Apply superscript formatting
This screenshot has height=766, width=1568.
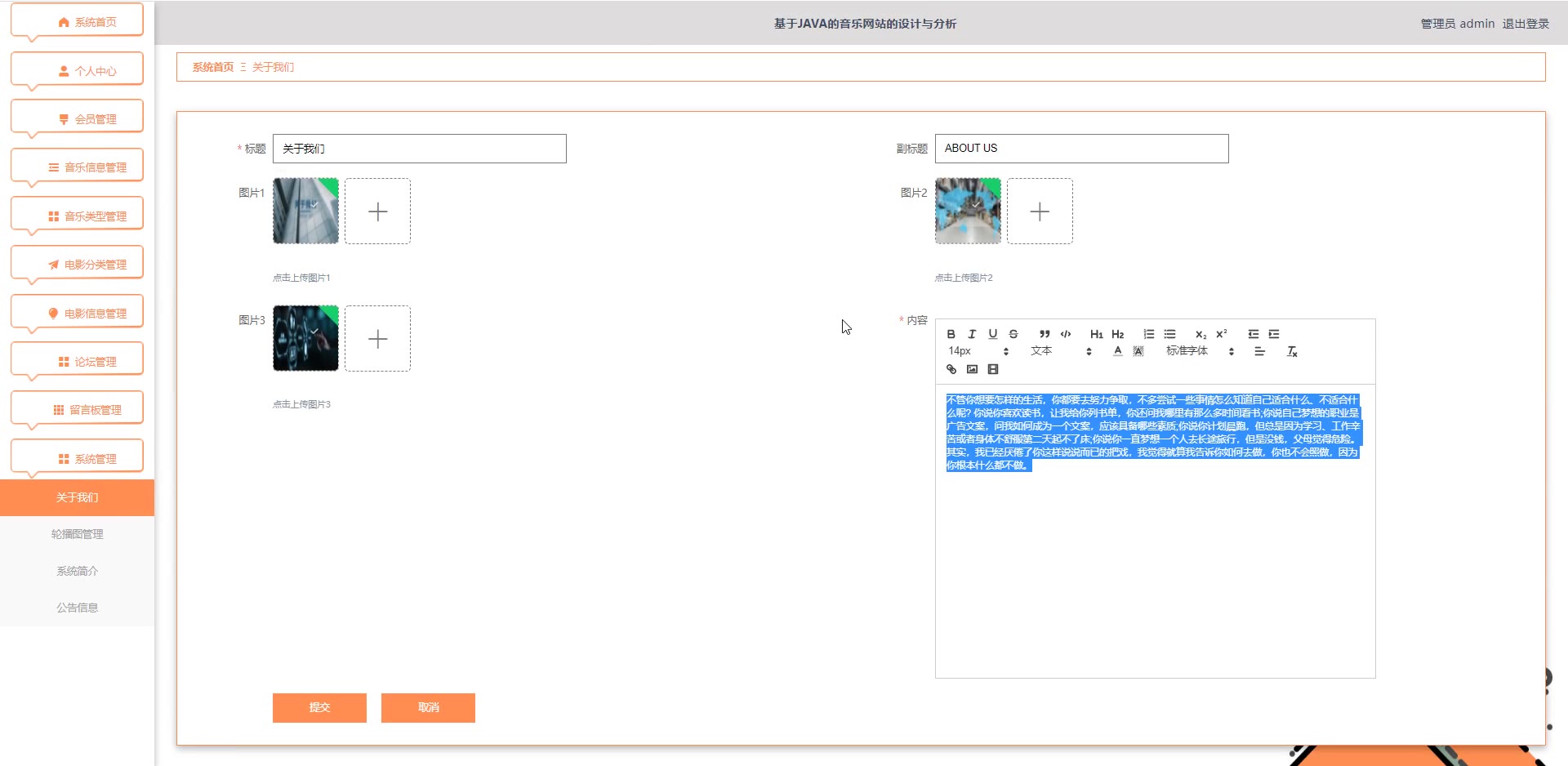click(1222, 334)
